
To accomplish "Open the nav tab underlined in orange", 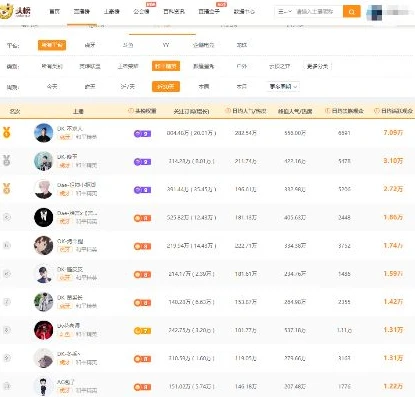I will [82, 12].
